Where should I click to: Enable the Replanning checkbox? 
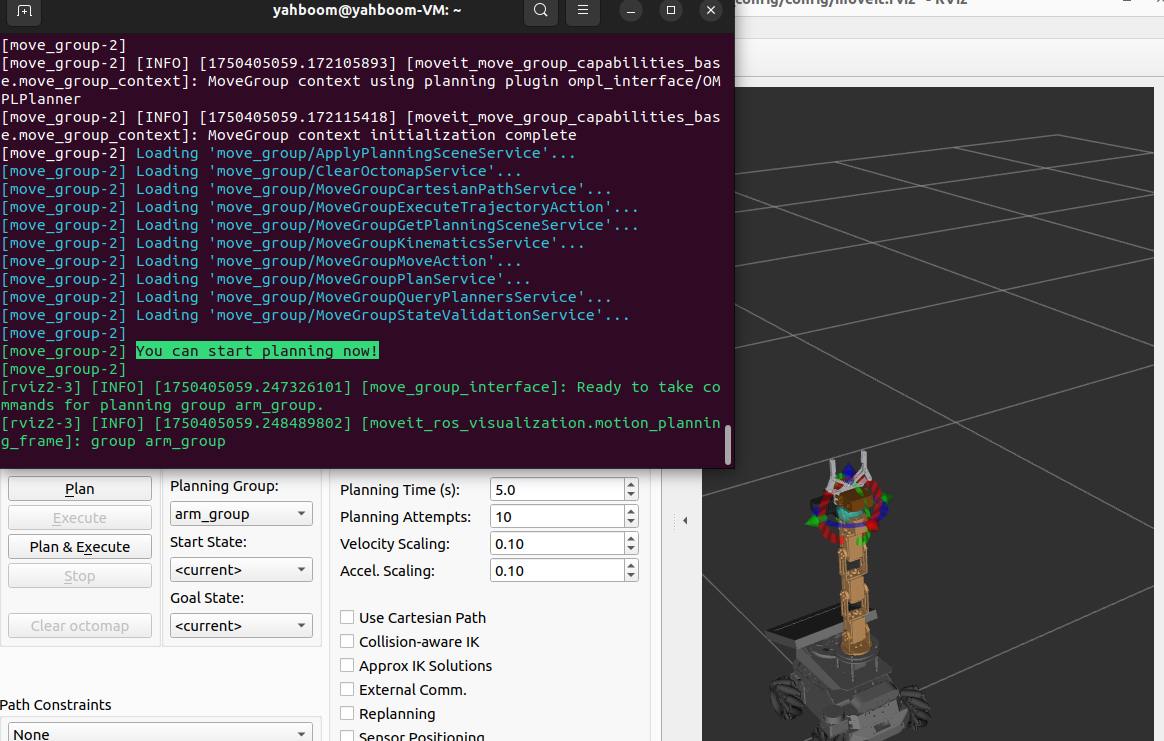347,713
